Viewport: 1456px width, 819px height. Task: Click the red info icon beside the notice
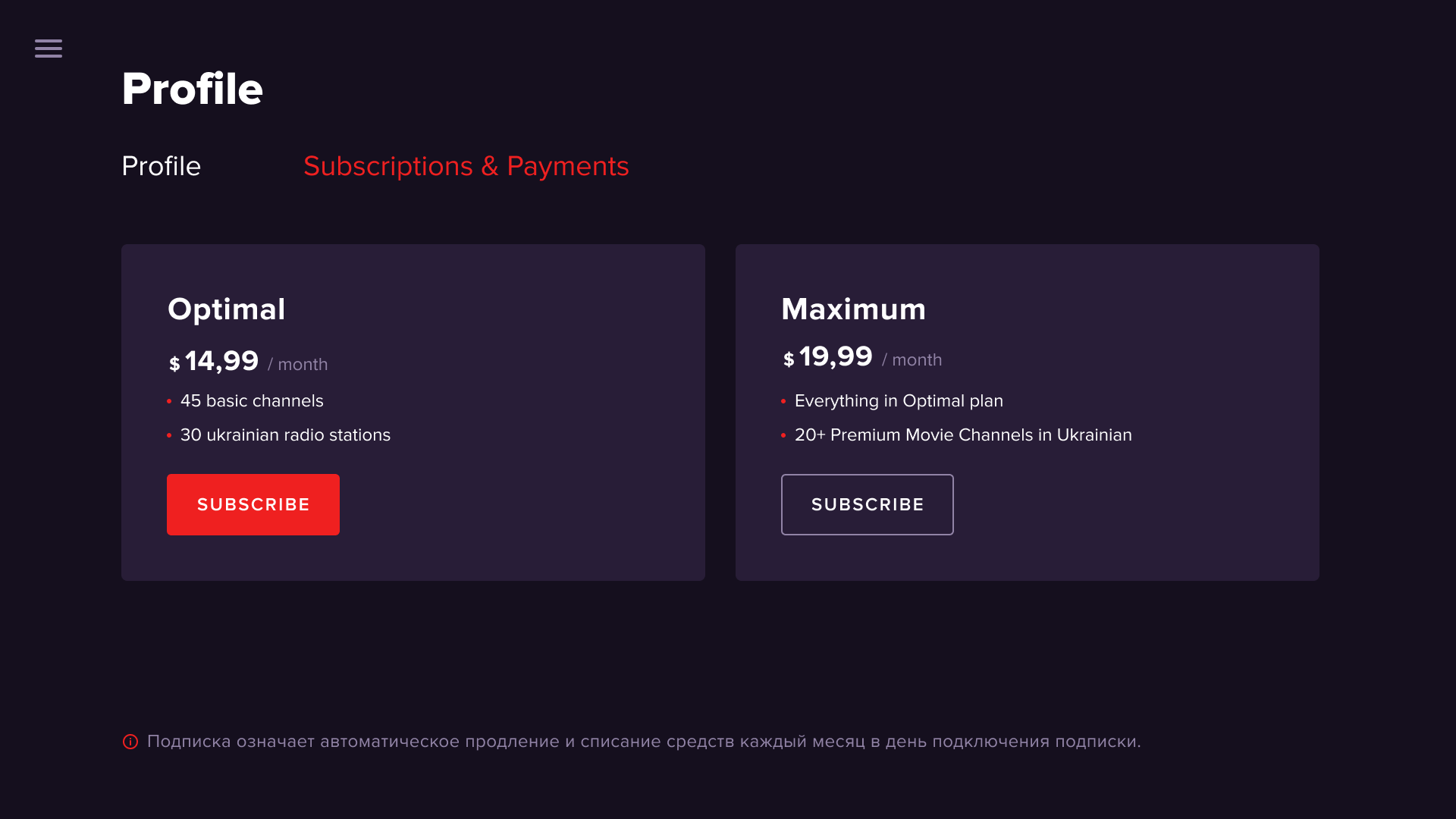tap(130, 742)
